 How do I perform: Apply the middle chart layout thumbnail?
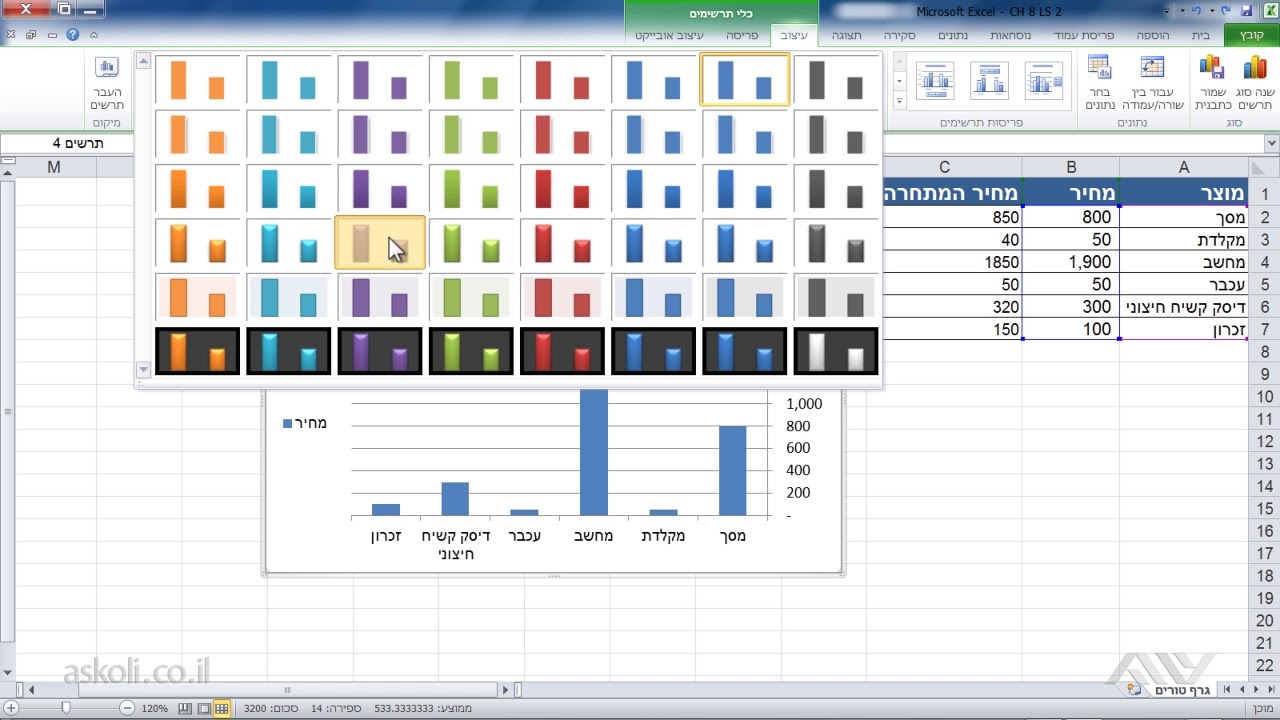coord(989,80)
